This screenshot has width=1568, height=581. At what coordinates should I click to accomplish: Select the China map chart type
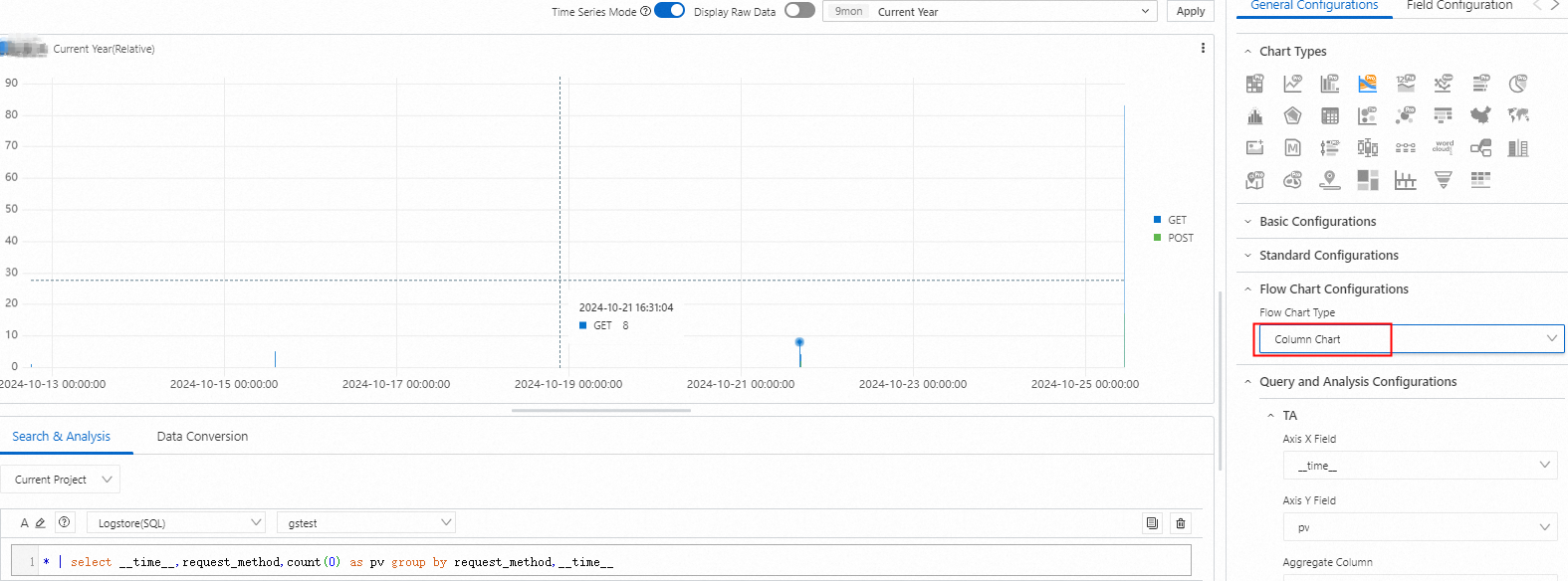[1480, 116]
